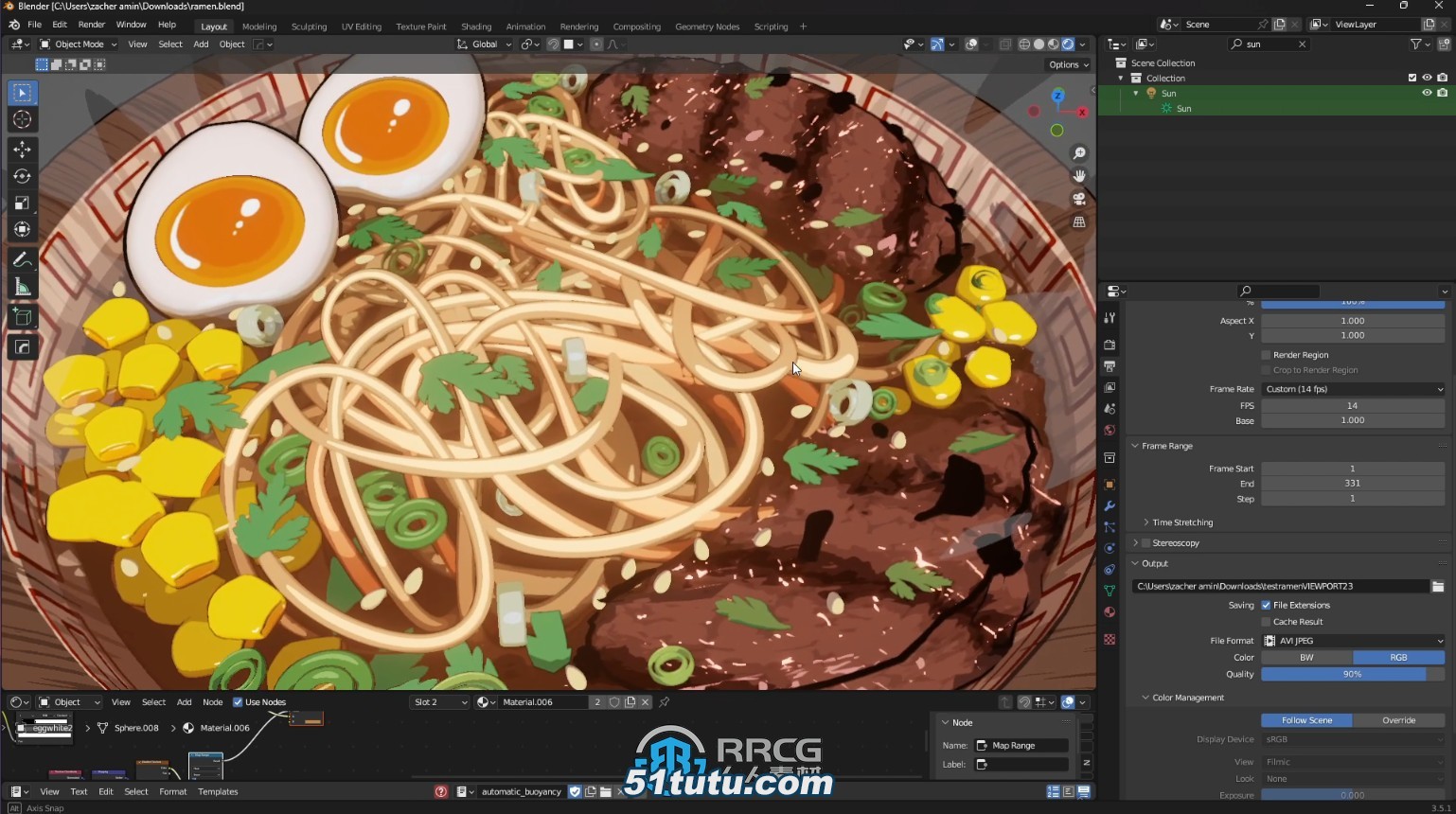The image size is (1456, 814).
Task: Open the Object properties tab
Action: (x=1110, y=485)
